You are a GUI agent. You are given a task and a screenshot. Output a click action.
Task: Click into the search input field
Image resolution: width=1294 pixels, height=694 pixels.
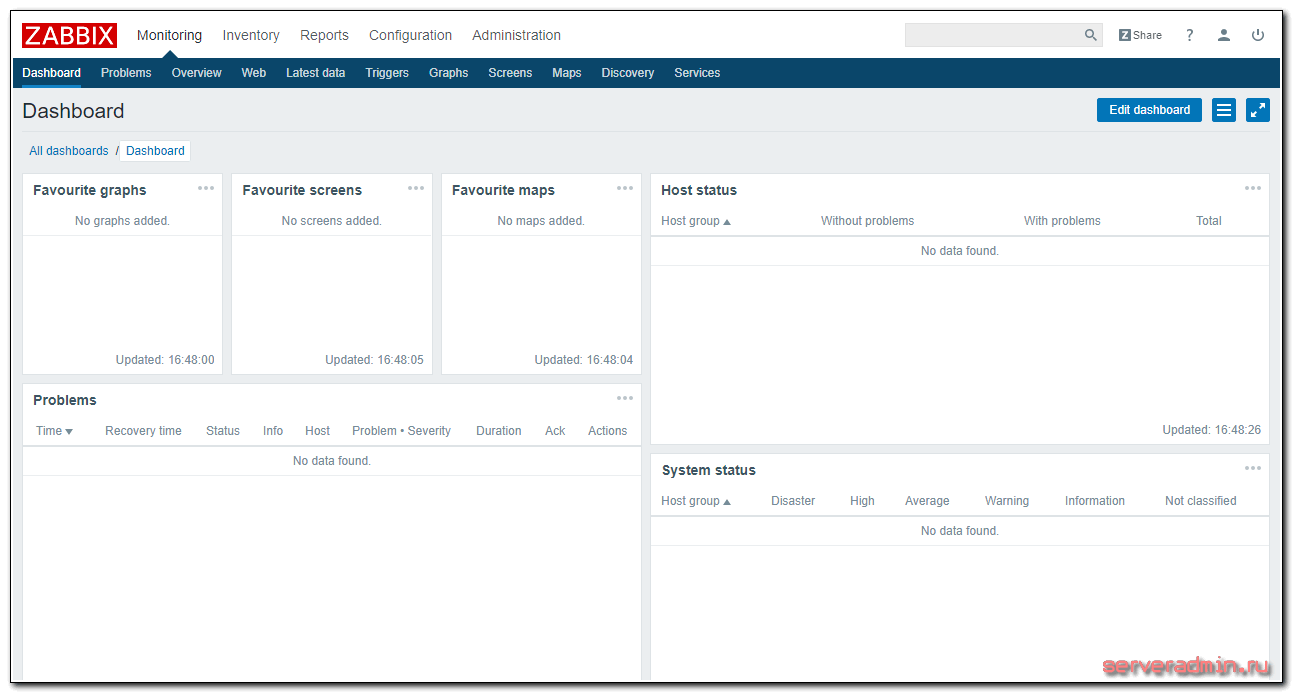pyautogui.click(x=990, y=35)
